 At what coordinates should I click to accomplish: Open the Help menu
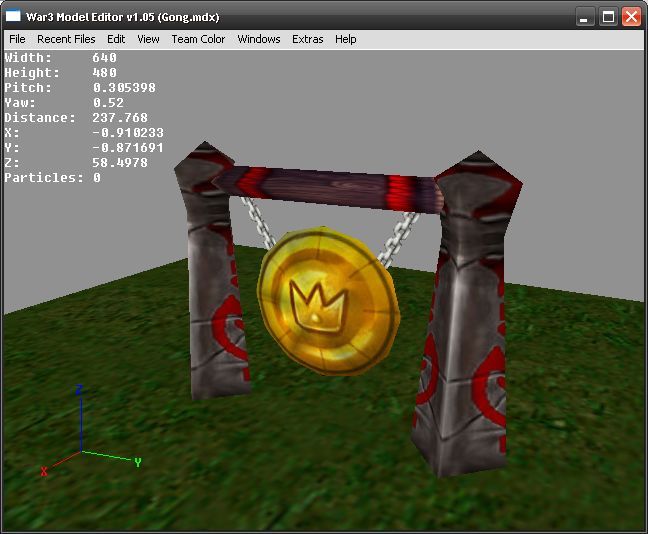point(346,39)
